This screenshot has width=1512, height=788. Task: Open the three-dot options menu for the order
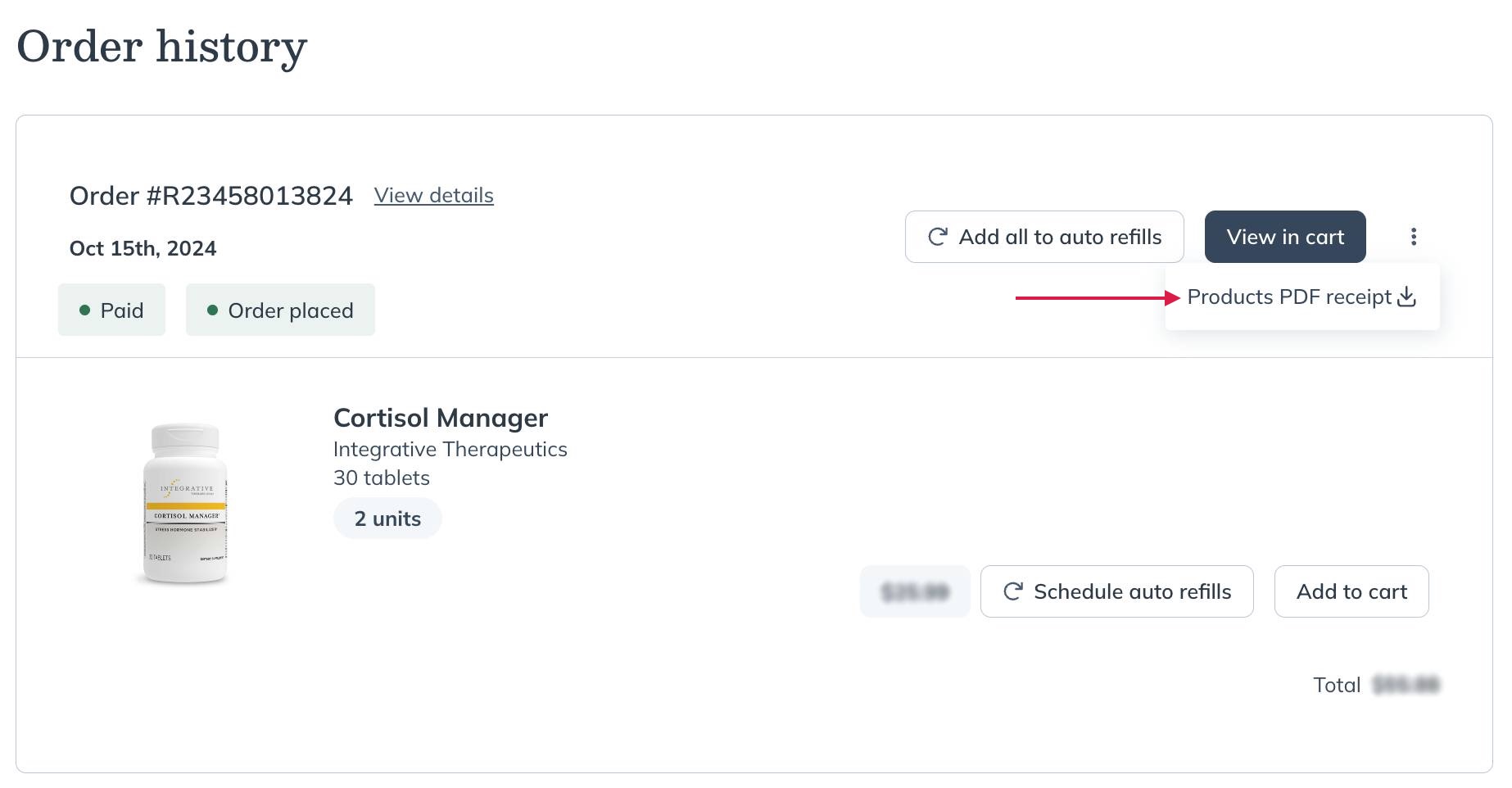pyautogui.click(x=1414, y=237)
